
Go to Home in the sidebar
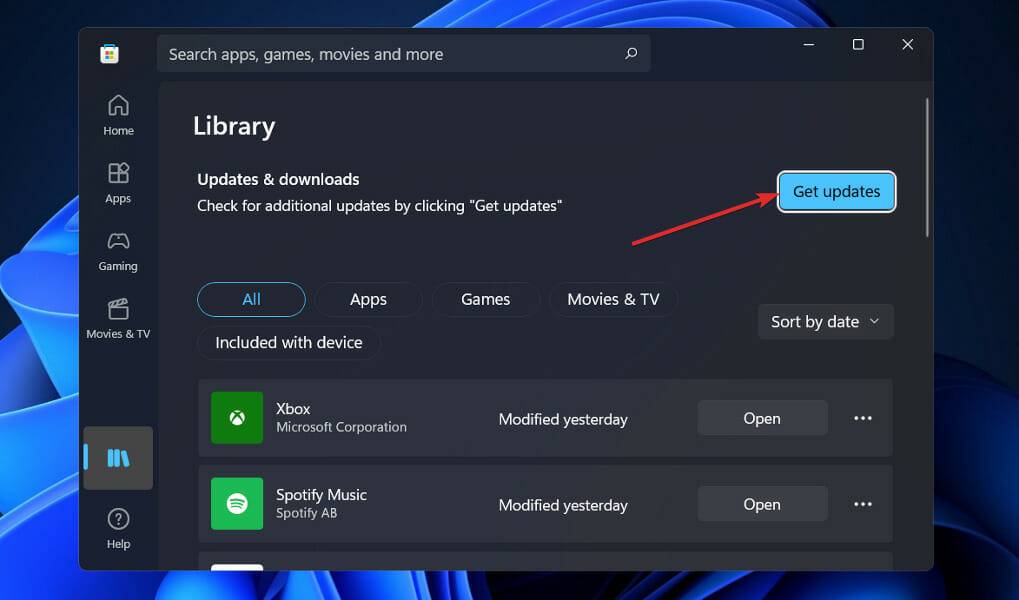(x=118, y=114)
